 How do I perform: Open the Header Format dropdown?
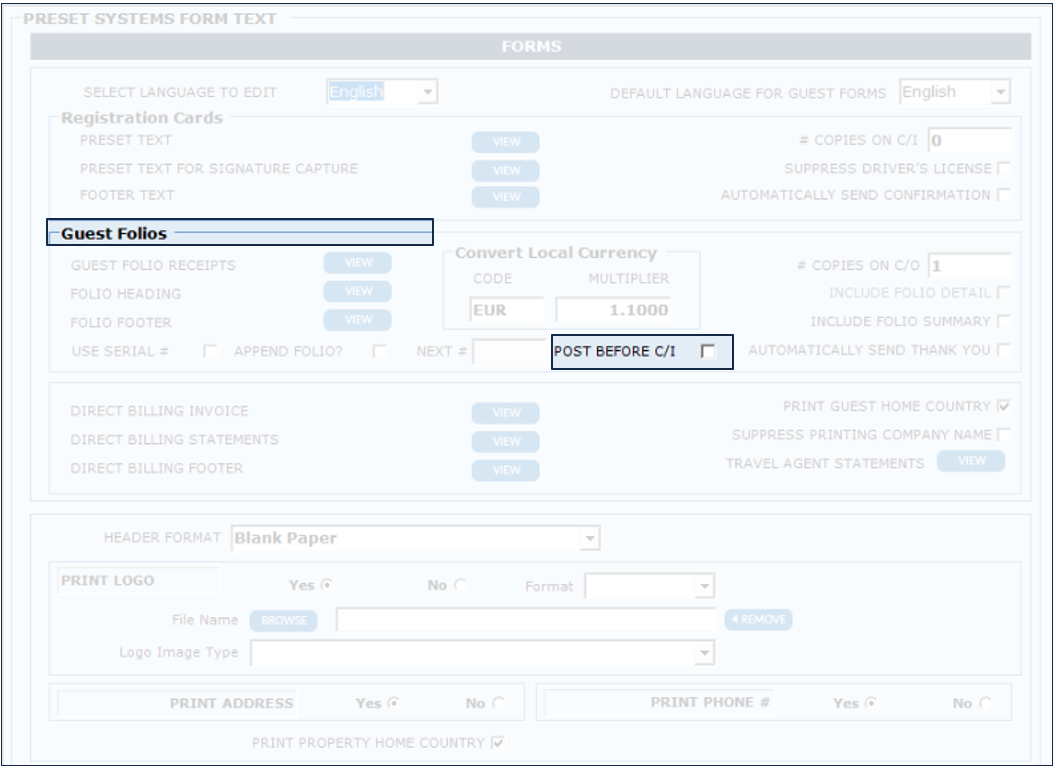(591, 539)
